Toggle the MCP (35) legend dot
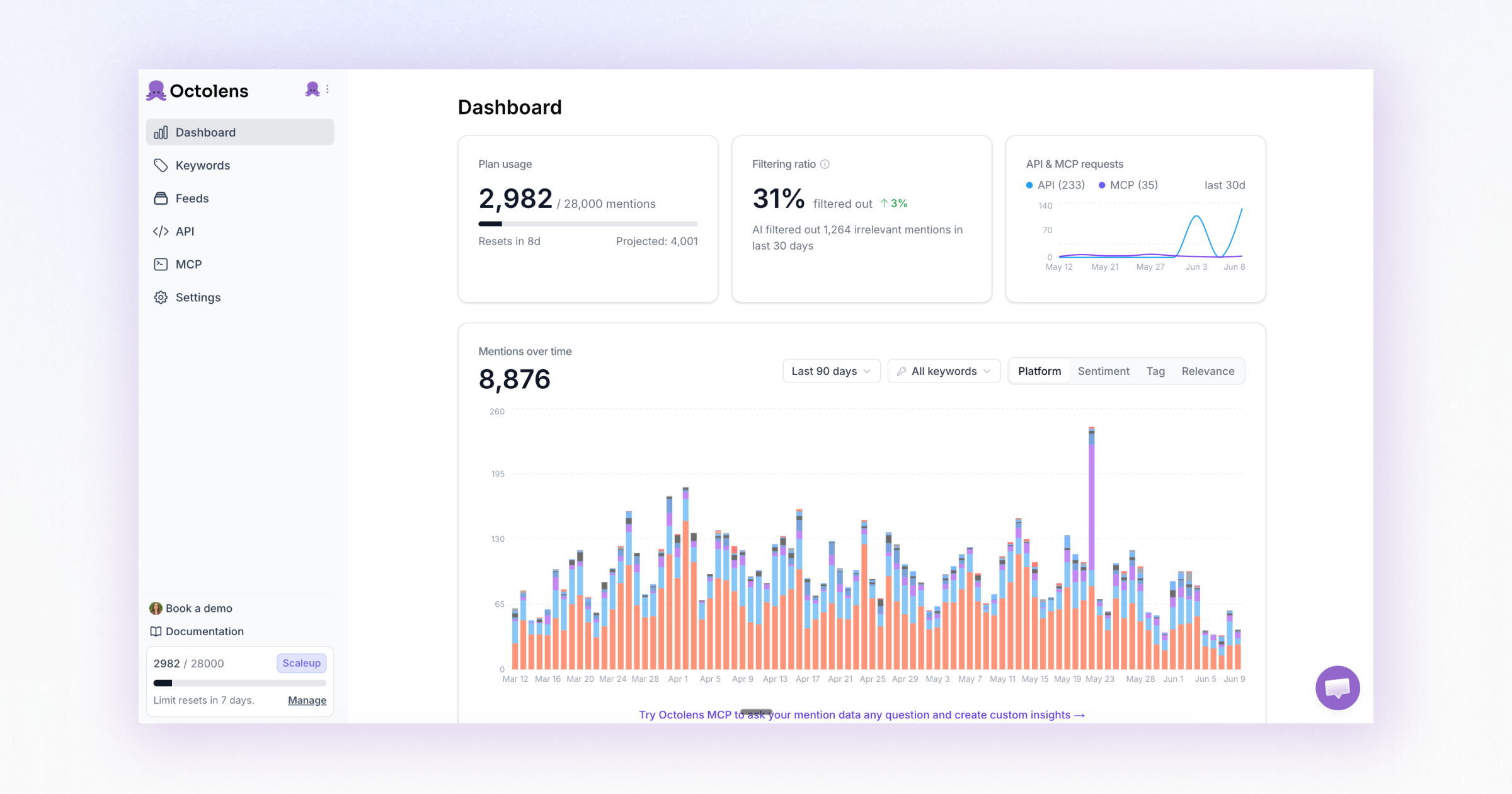This screenshot has width=1512, height=794. (x=1102, y=185)
